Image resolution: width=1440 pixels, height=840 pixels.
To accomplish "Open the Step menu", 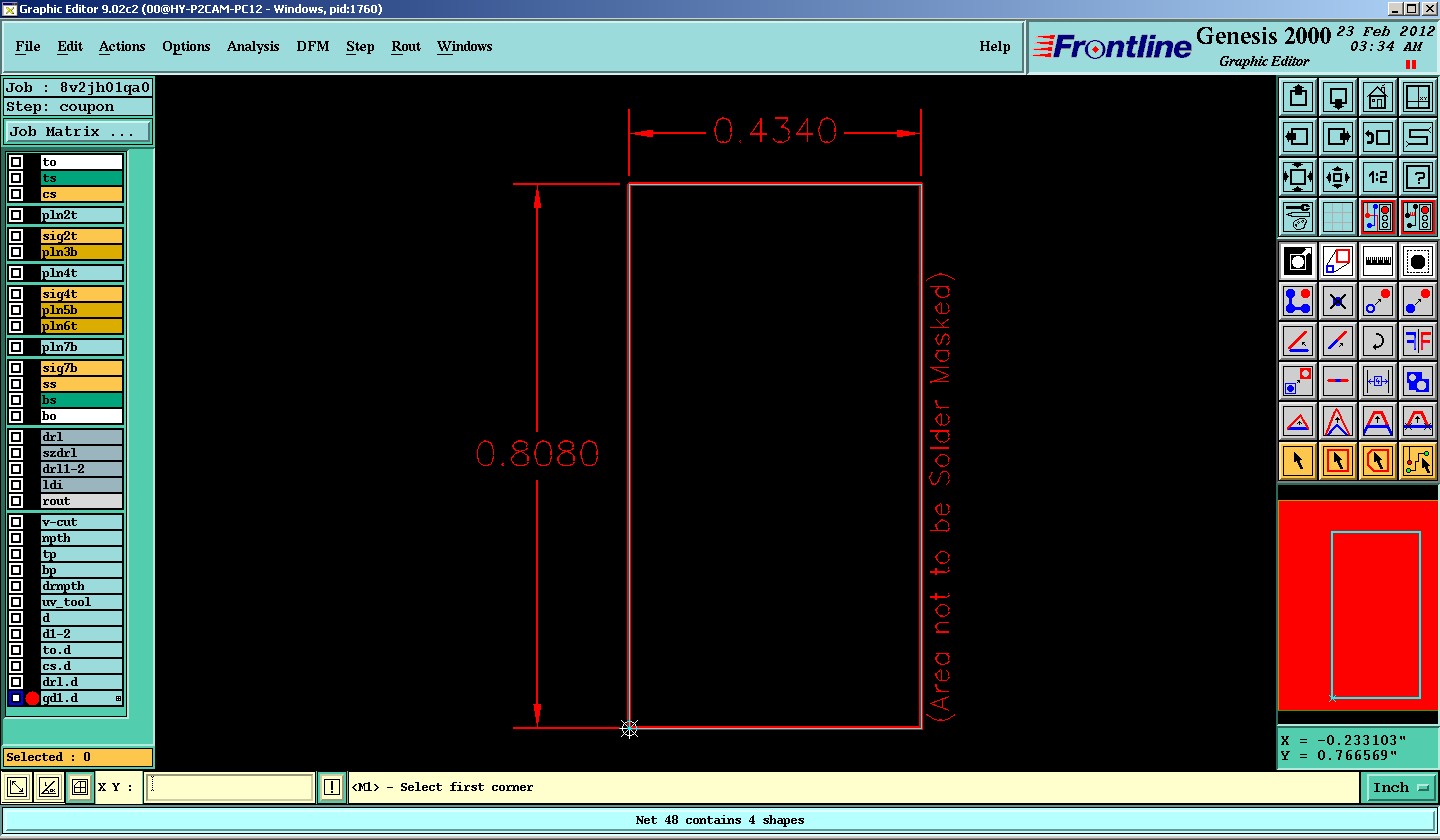I will (360, 46).
